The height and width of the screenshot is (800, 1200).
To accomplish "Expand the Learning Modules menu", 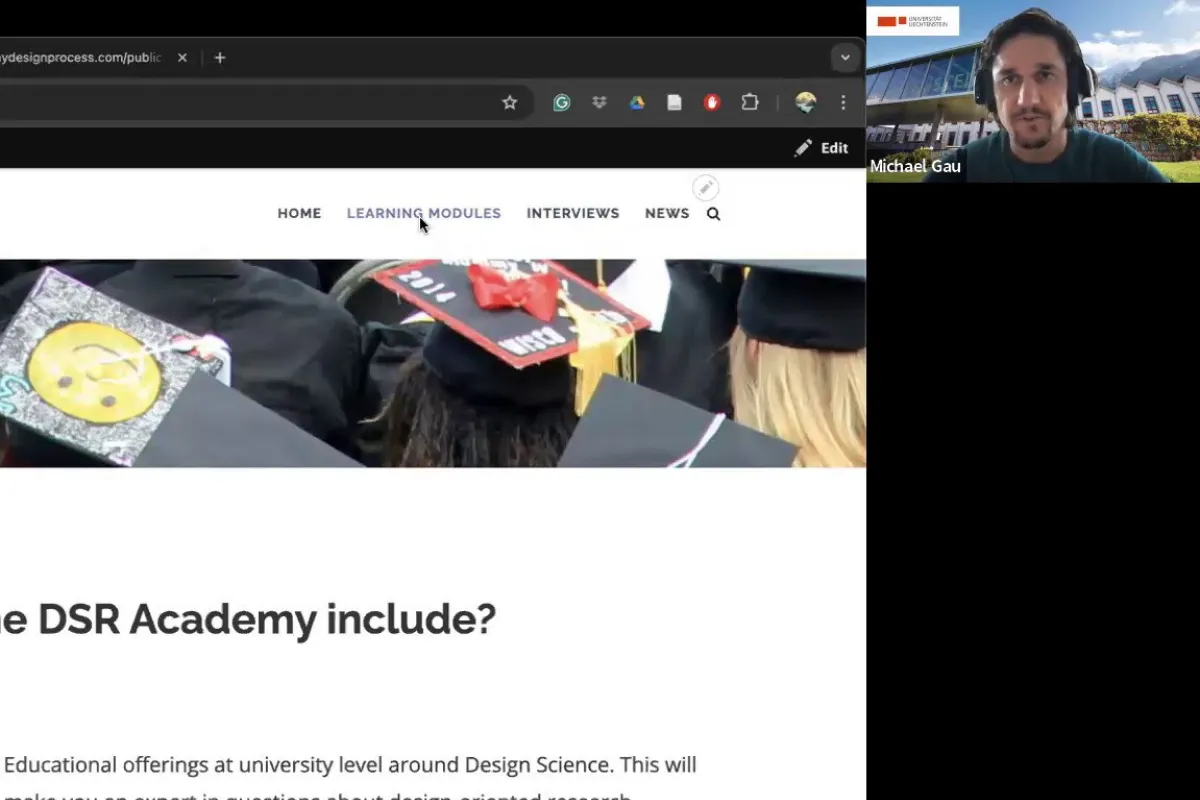I will pos(423,213).
